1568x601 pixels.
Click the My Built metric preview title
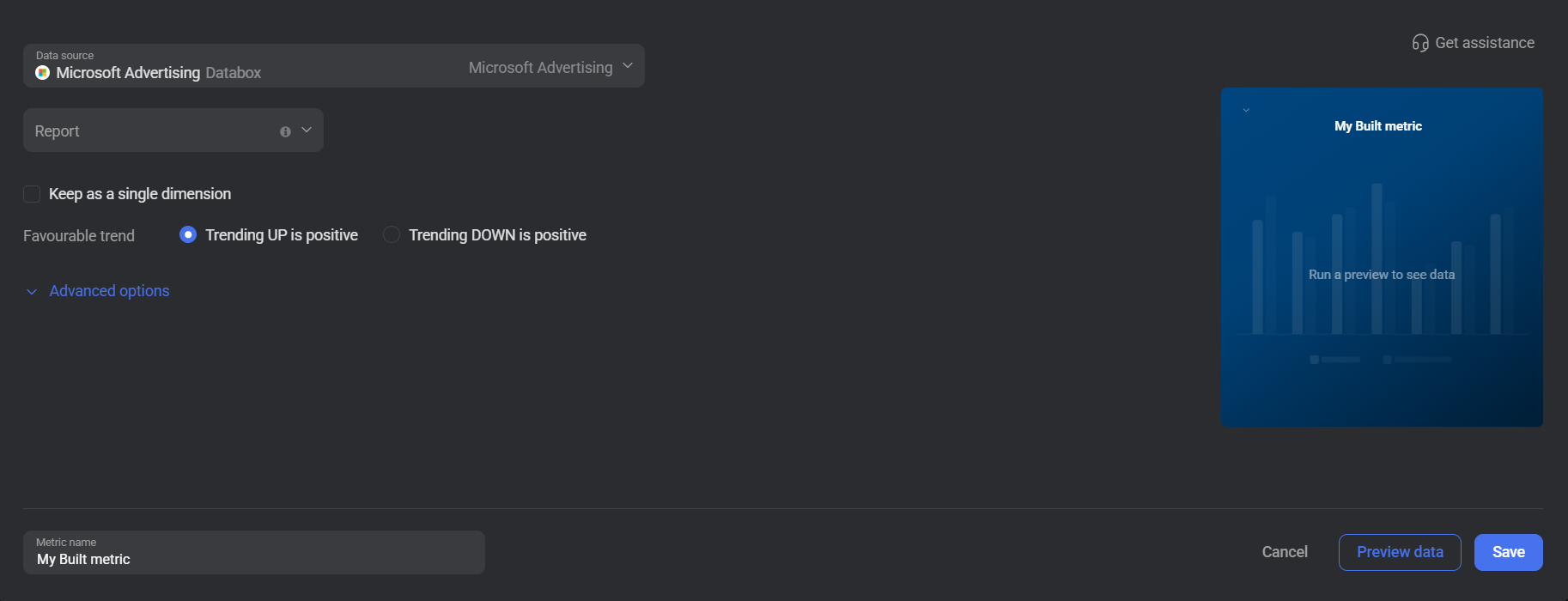coord(1378,126)
